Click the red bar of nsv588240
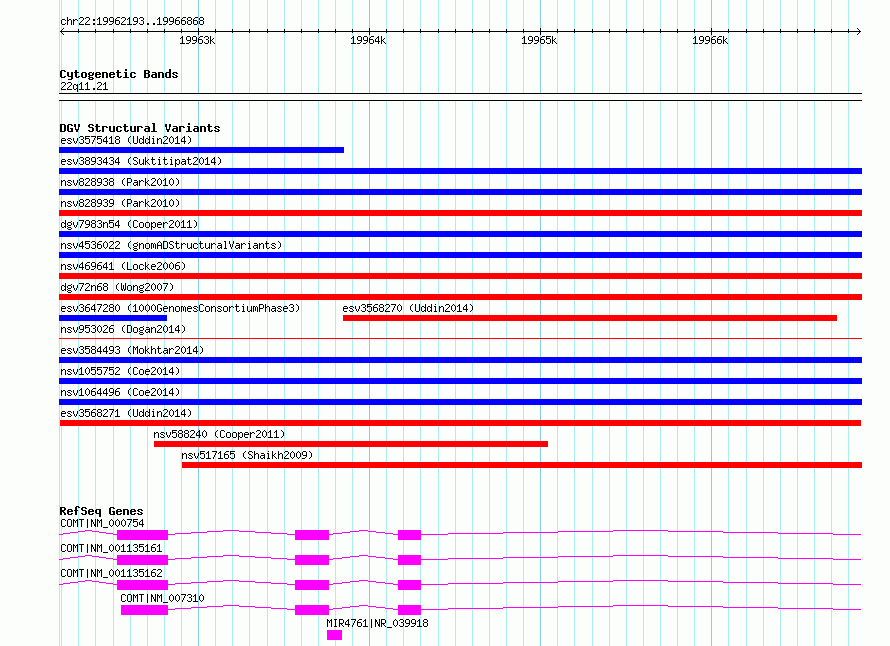 coord(351,444)
